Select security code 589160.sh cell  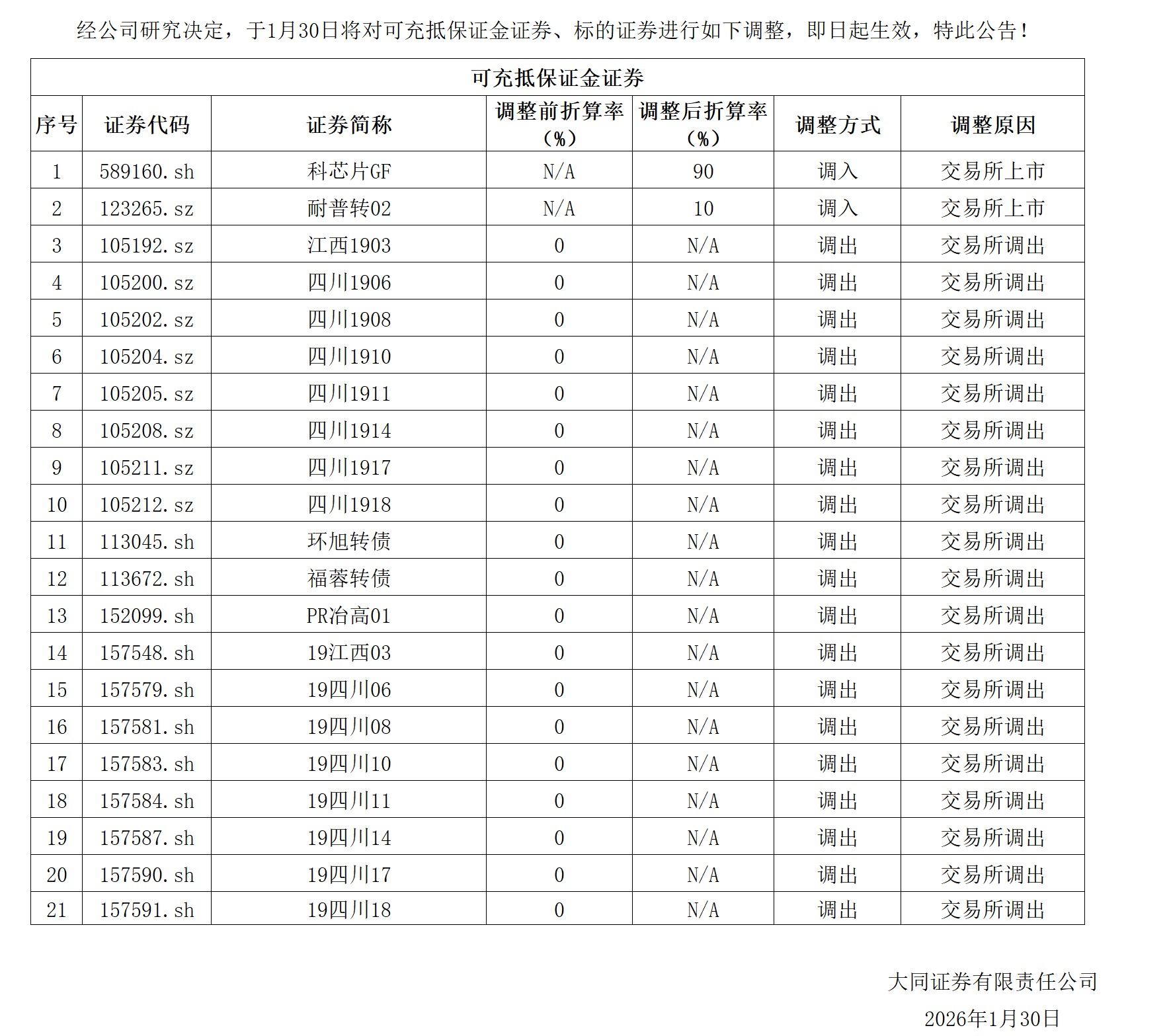pyautogui.click(x=147, y=171)
